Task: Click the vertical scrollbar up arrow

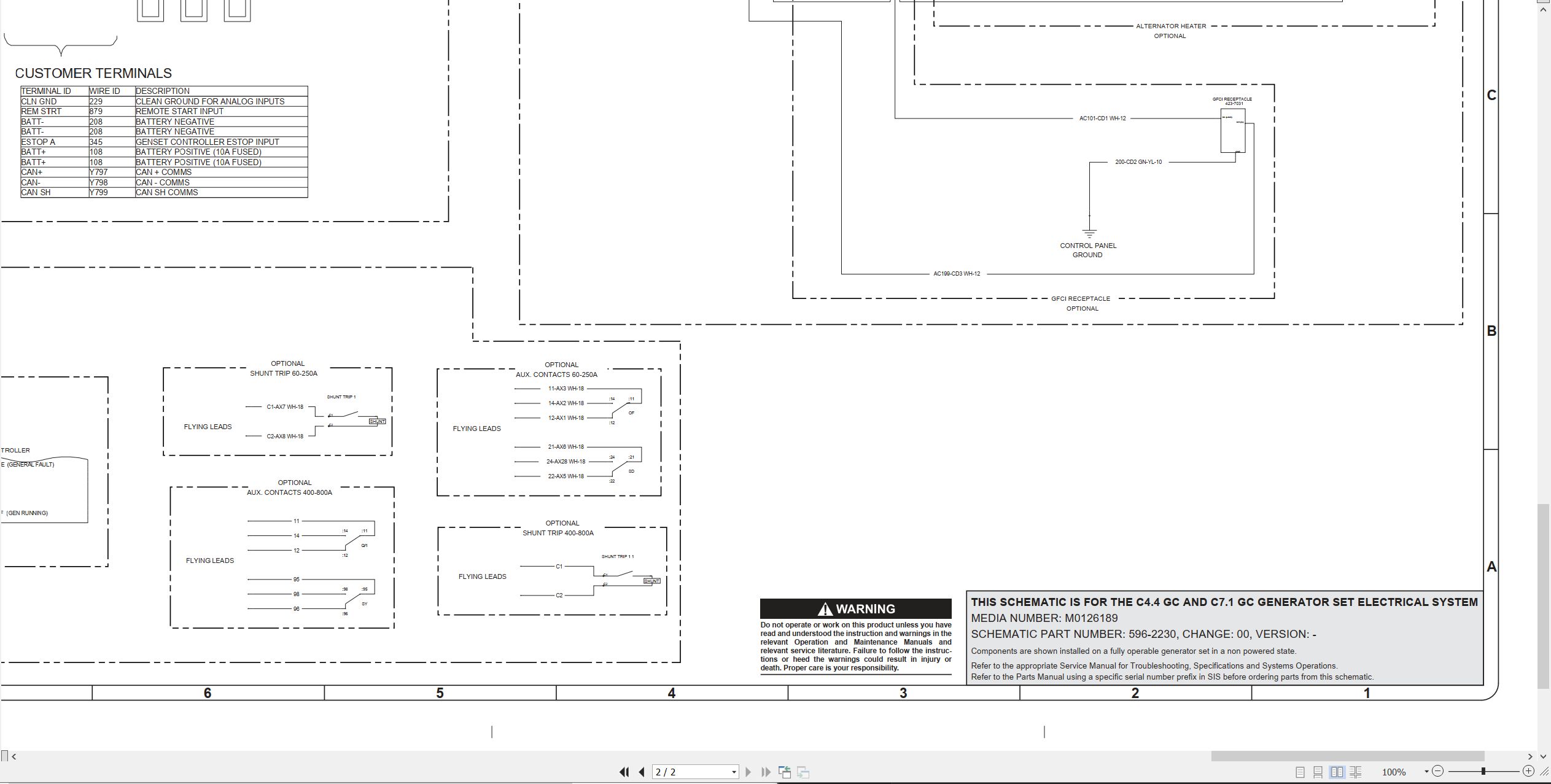Action: tap(1544, 10)
